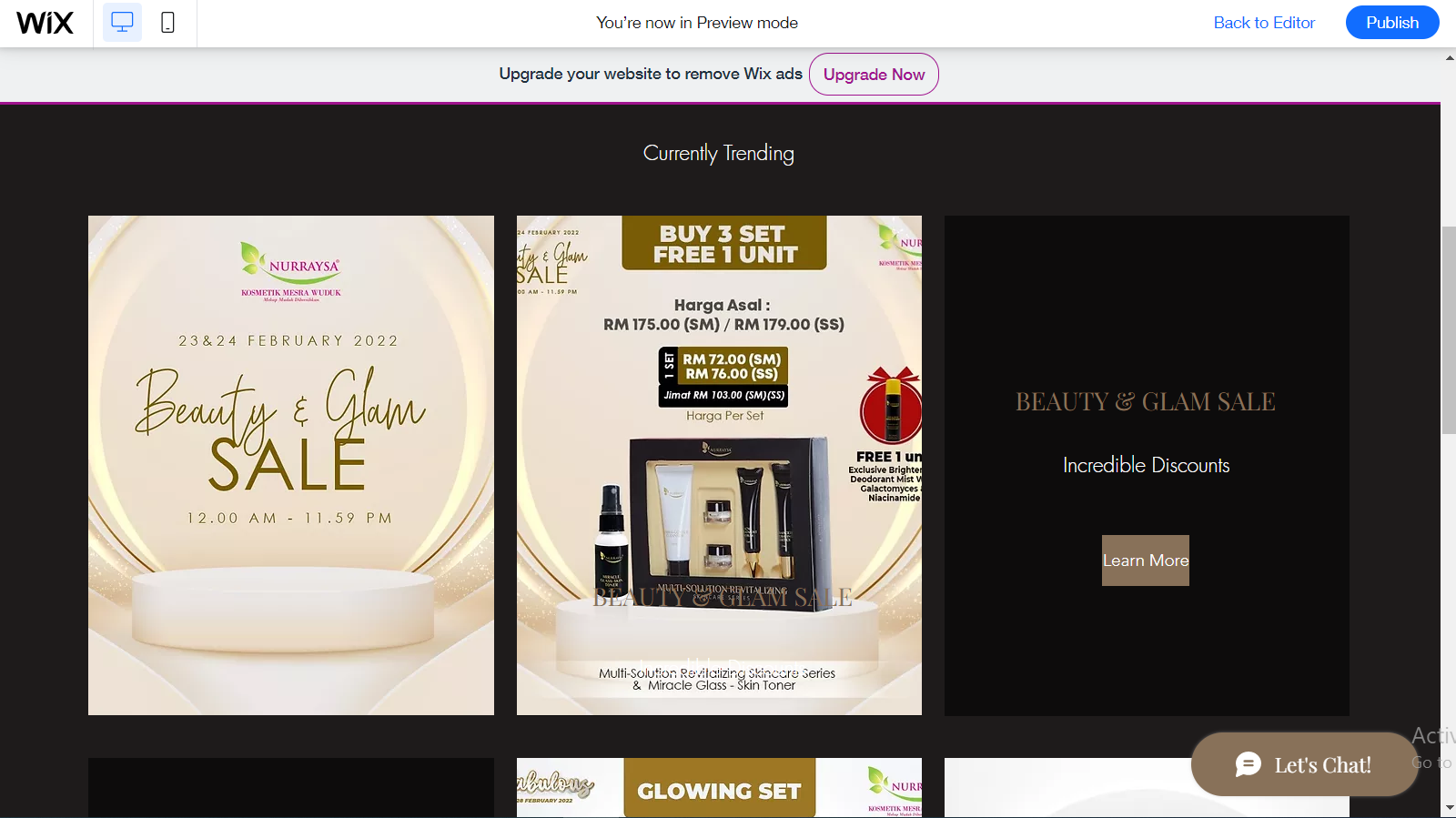The height and width of the screenshot is (818, 1456).
Task: Click the Learn More button
Action: [x=1146, y=560]
